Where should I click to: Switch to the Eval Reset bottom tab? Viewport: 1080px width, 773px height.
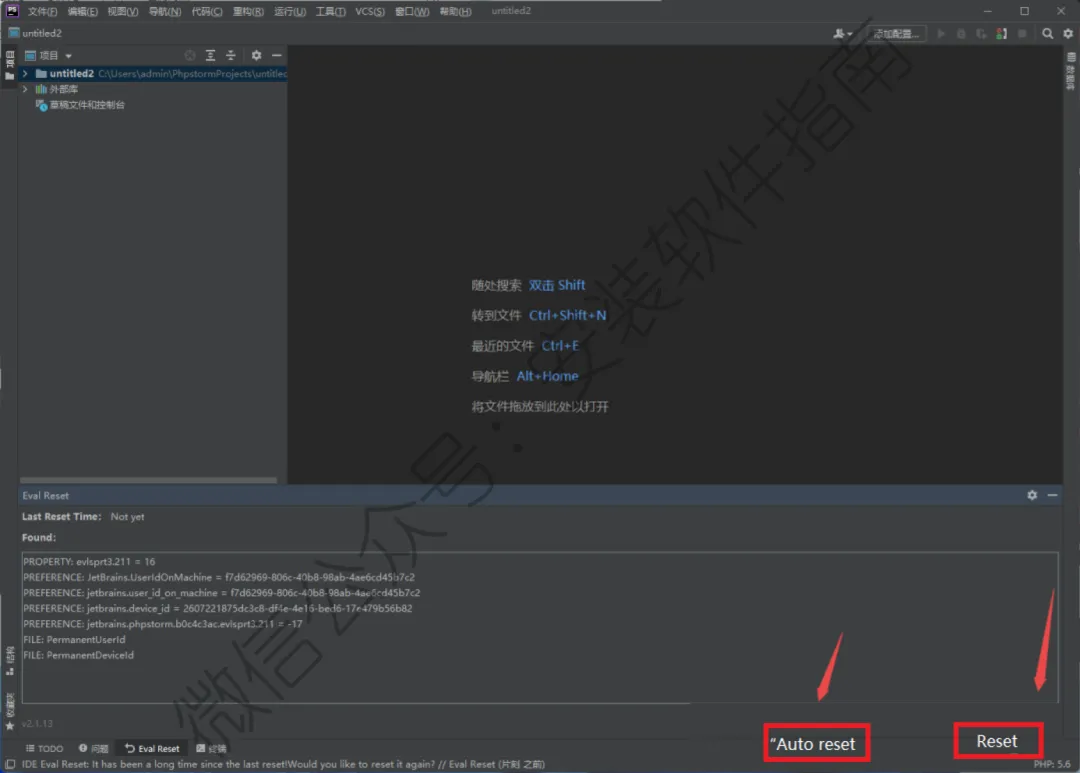click(152, 748)
